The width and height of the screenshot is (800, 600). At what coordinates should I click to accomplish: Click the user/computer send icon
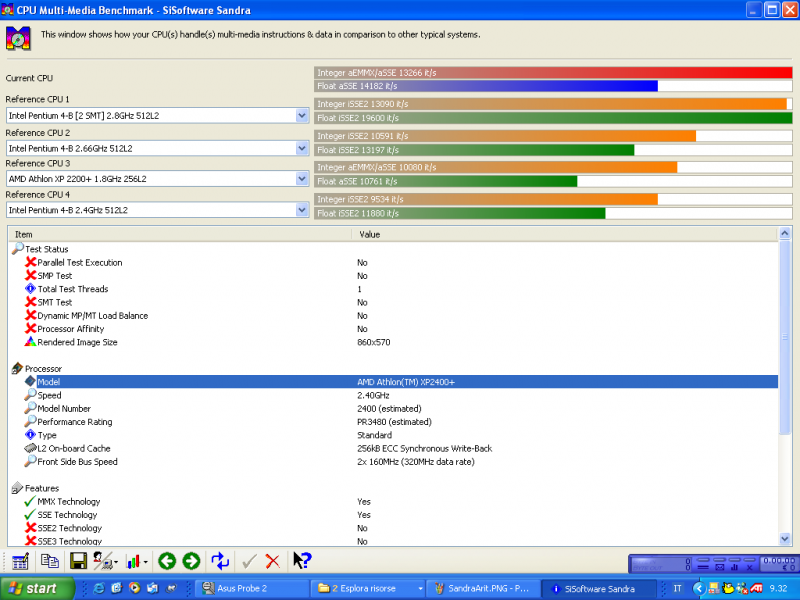click(103, 561)
